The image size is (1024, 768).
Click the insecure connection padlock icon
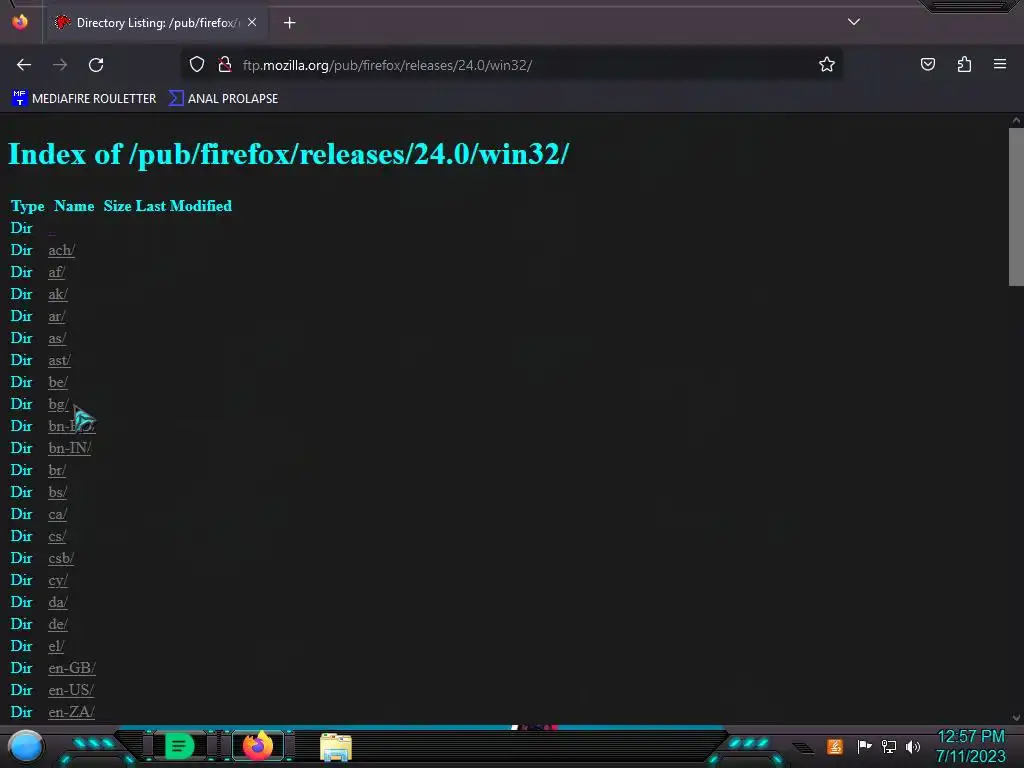pos(225,65)
